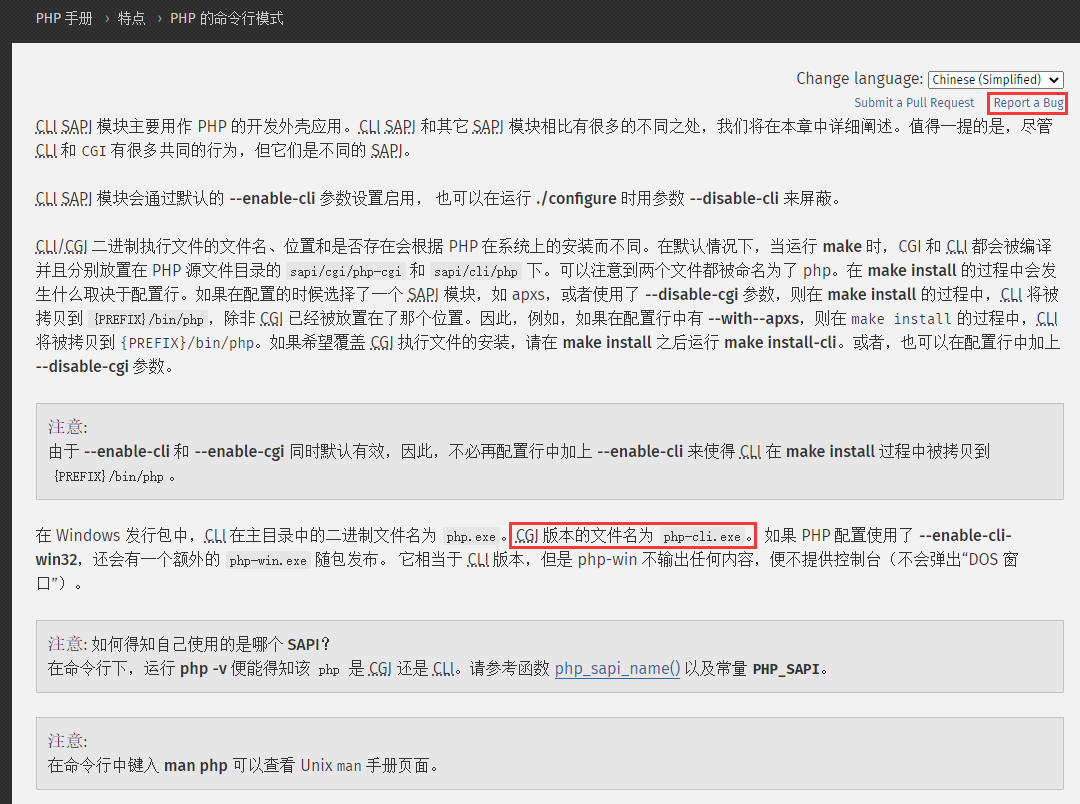
Task: Click the bold man php command
Action: [196, 766]
